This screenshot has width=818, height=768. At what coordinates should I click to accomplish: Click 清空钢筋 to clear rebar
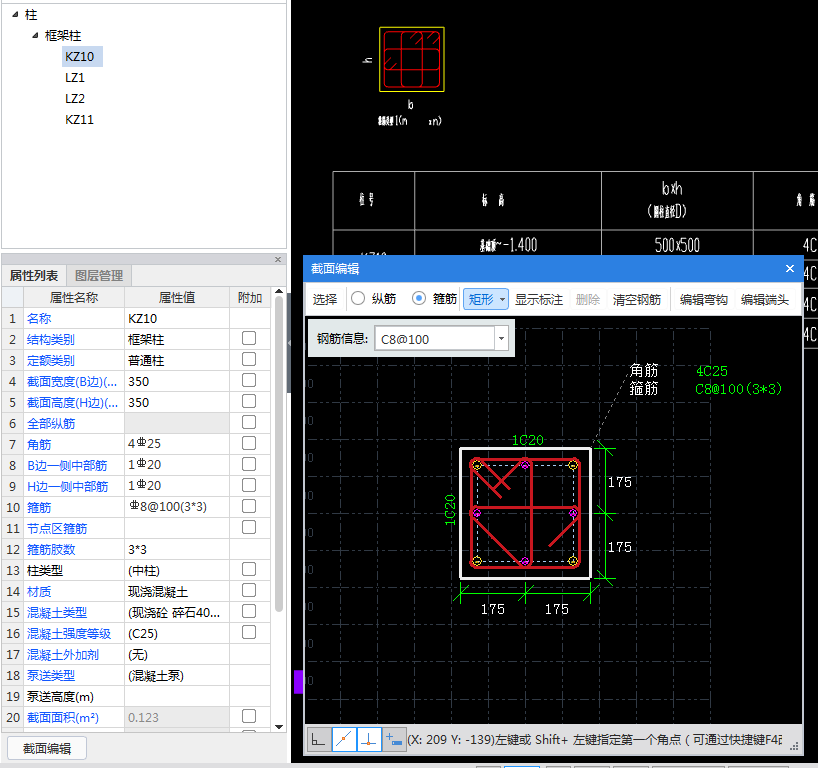[637, 299]
